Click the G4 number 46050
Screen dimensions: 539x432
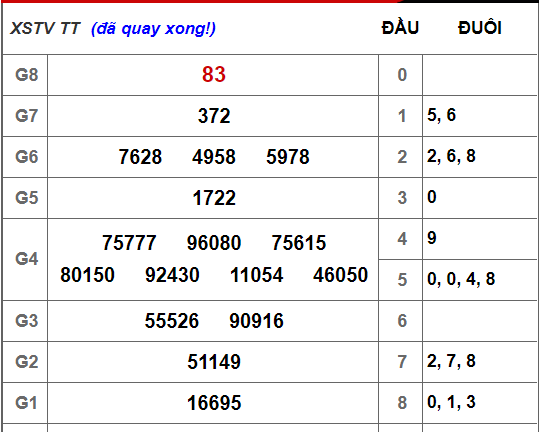[340, 275]
